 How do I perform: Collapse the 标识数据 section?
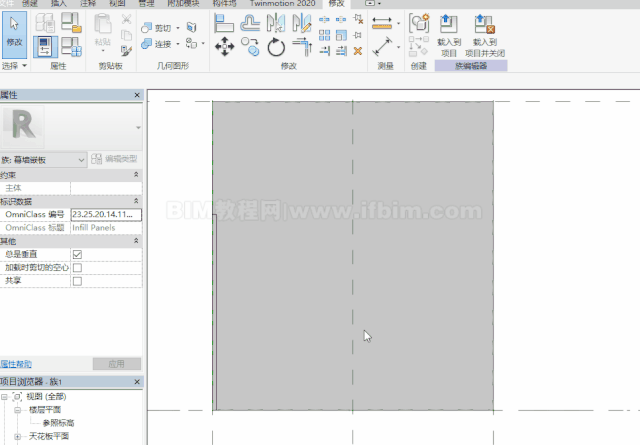click(x=136, y=201)
